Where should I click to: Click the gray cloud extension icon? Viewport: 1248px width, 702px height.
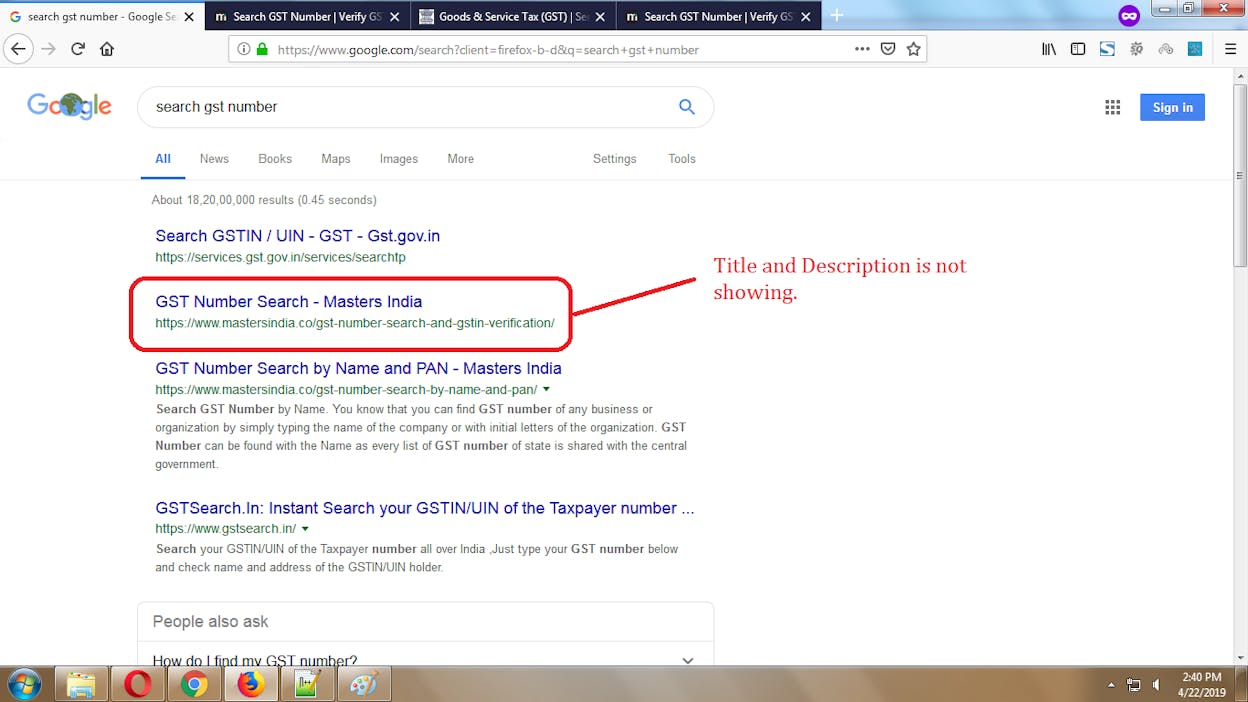click(1165, 49)
